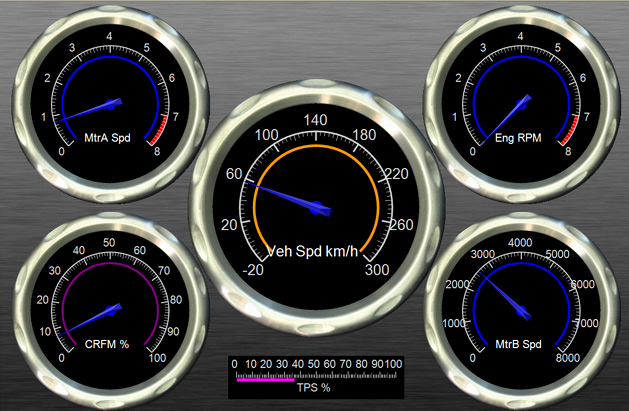Screen dimensions: 629x411
Task: Select the MtrB Spd gauge label
Action: coord(518,344)
